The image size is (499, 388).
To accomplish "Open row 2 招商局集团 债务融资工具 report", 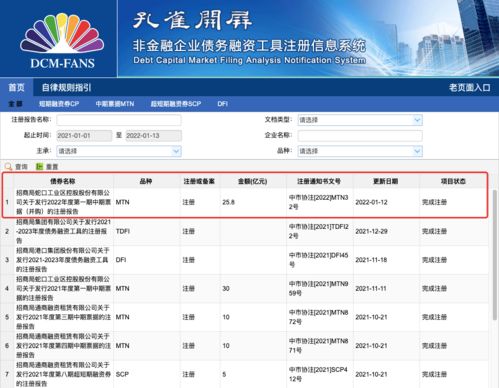I will [62, 231].
